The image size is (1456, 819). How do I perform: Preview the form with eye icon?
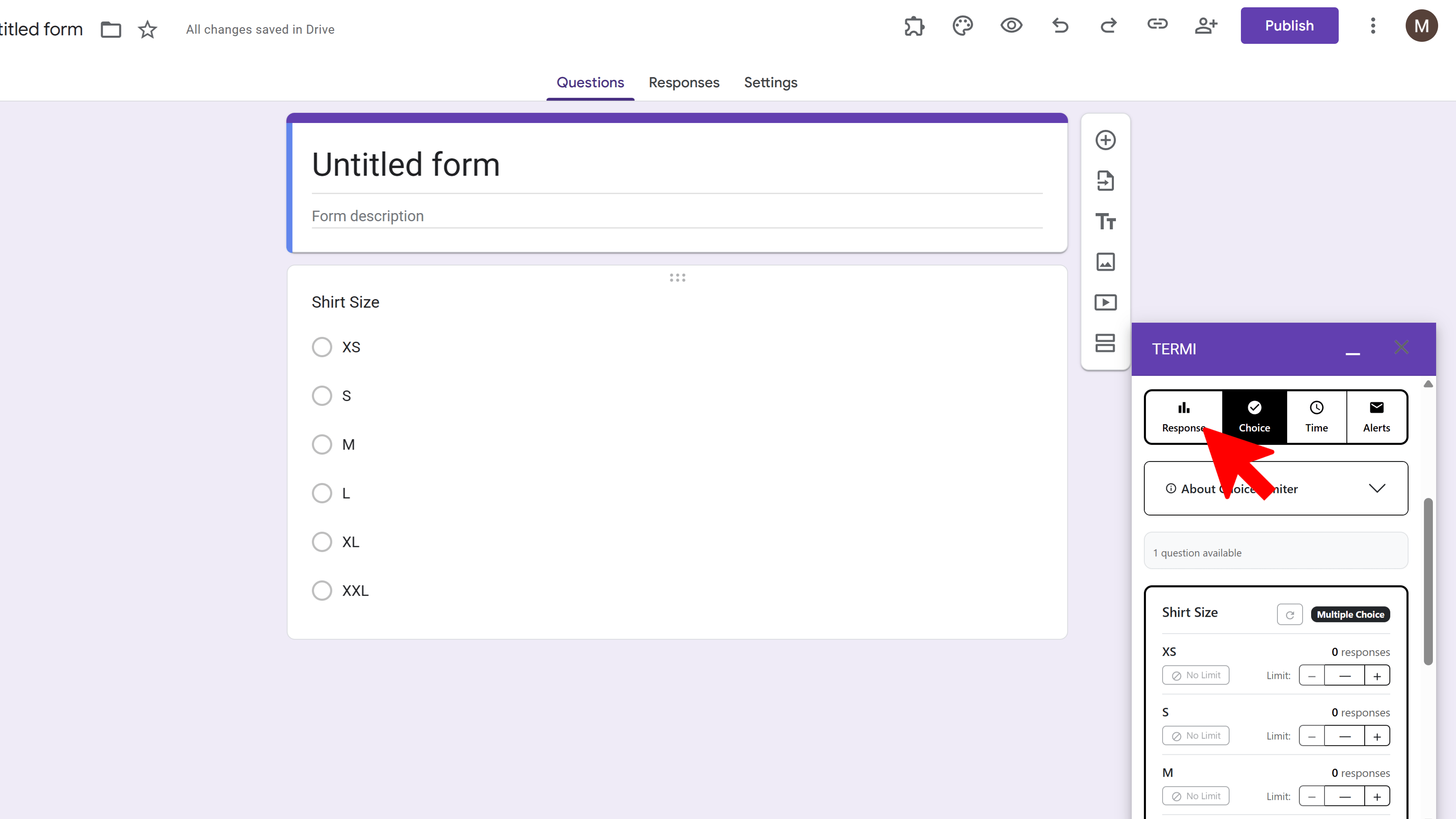(1011, 26)
